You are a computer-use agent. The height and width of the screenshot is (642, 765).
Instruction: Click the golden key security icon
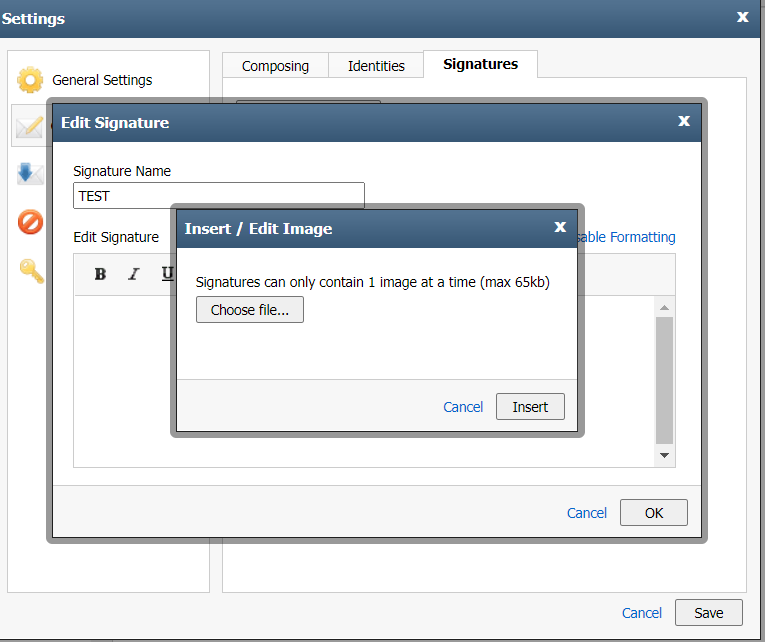click(32, 271)
